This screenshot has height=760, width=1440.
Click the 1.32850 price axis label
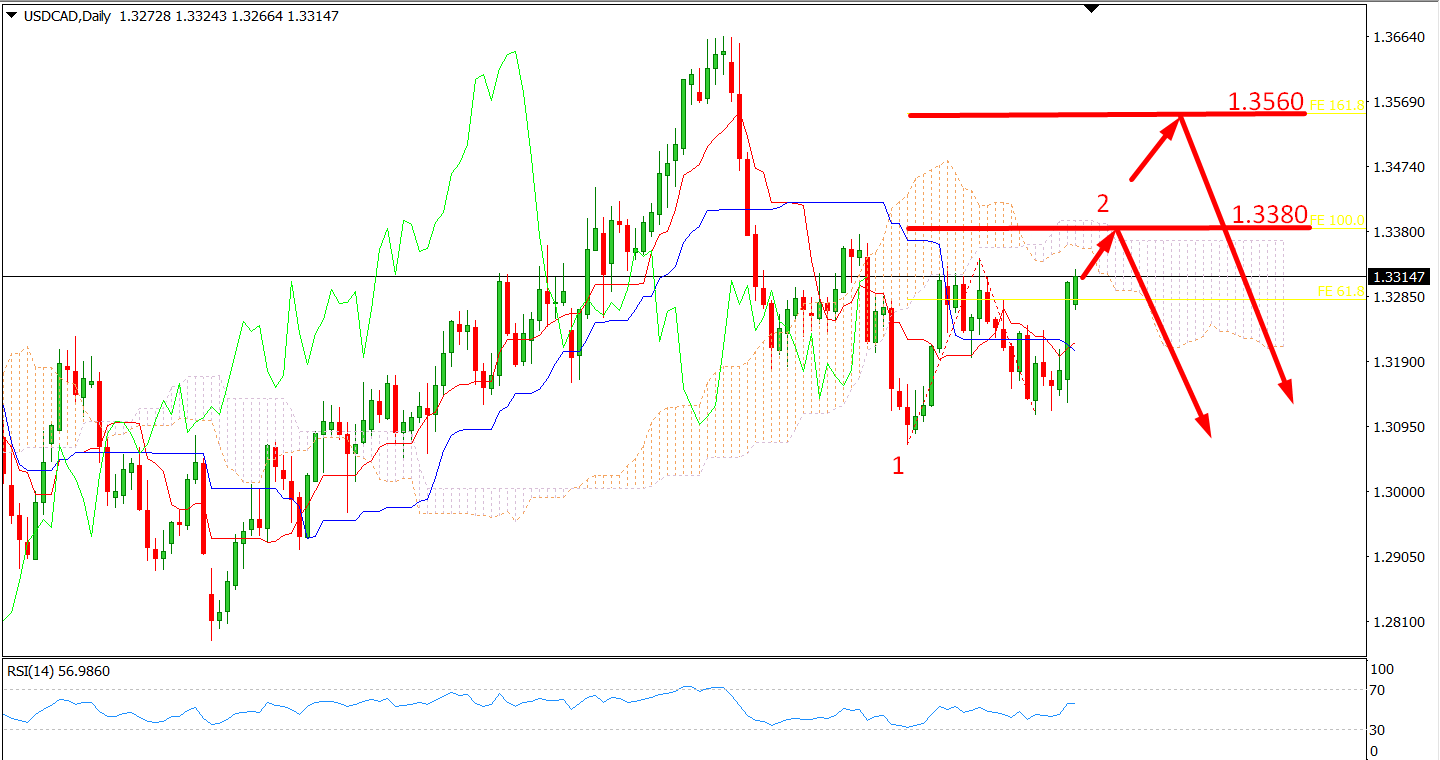(x=1398, y=297)
